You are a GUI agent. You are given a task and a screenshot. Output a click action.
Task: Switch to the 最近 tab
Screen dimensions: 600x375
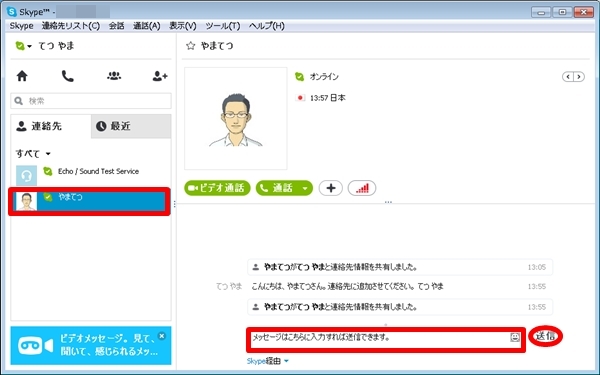point(131,126)
